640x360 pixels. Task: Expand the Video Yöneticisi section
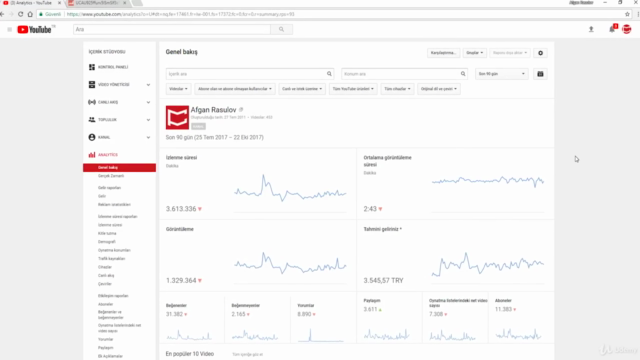[148, 85]
